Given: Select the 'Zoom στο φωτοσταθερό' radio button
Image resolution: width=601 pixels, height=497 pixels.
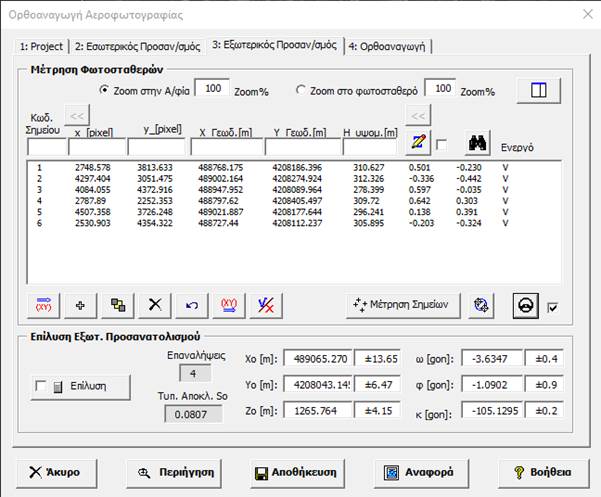Looking at the screenshot, I should click(x=301, y=91).
